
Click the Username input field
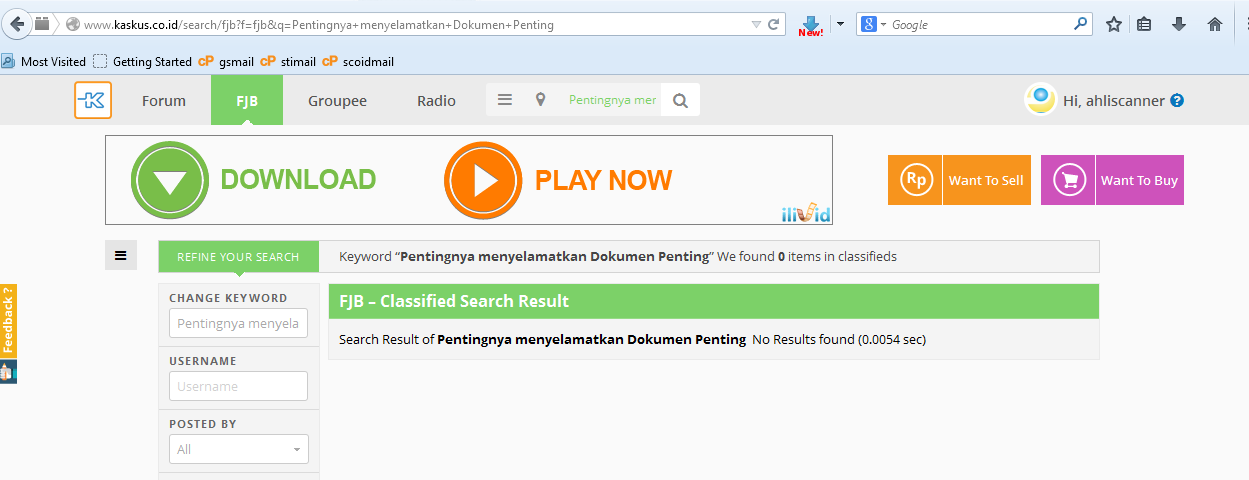(238, 386)
